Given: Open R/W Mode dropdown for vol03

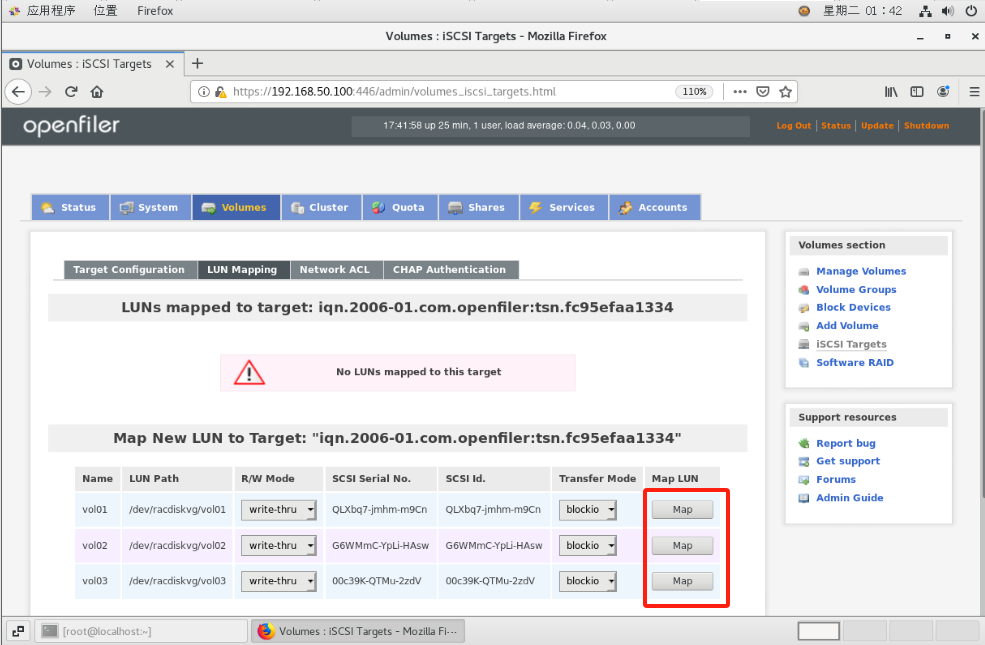Looking at the screenshot, I should click(x=278, y=581).
